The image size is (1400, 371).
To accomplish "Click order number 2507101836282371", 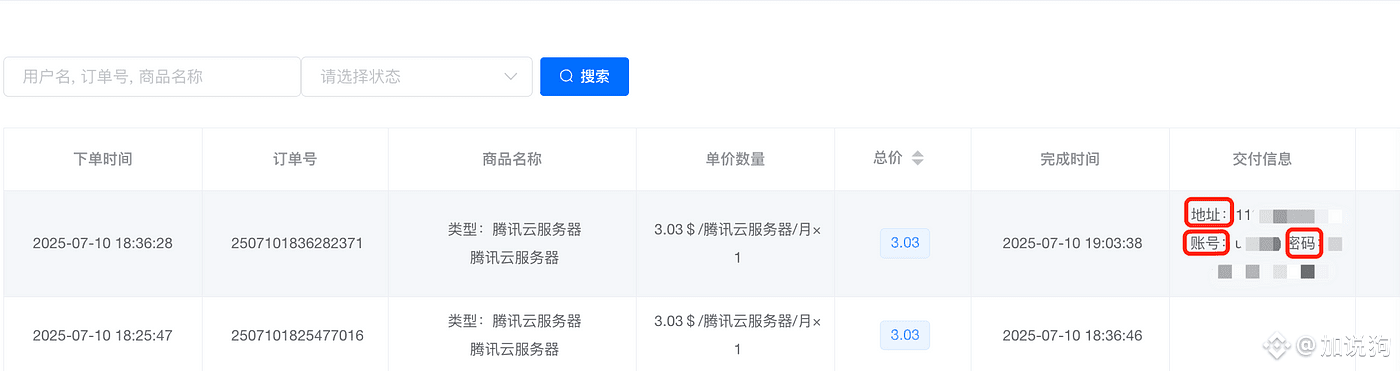I will coord(297,243).
